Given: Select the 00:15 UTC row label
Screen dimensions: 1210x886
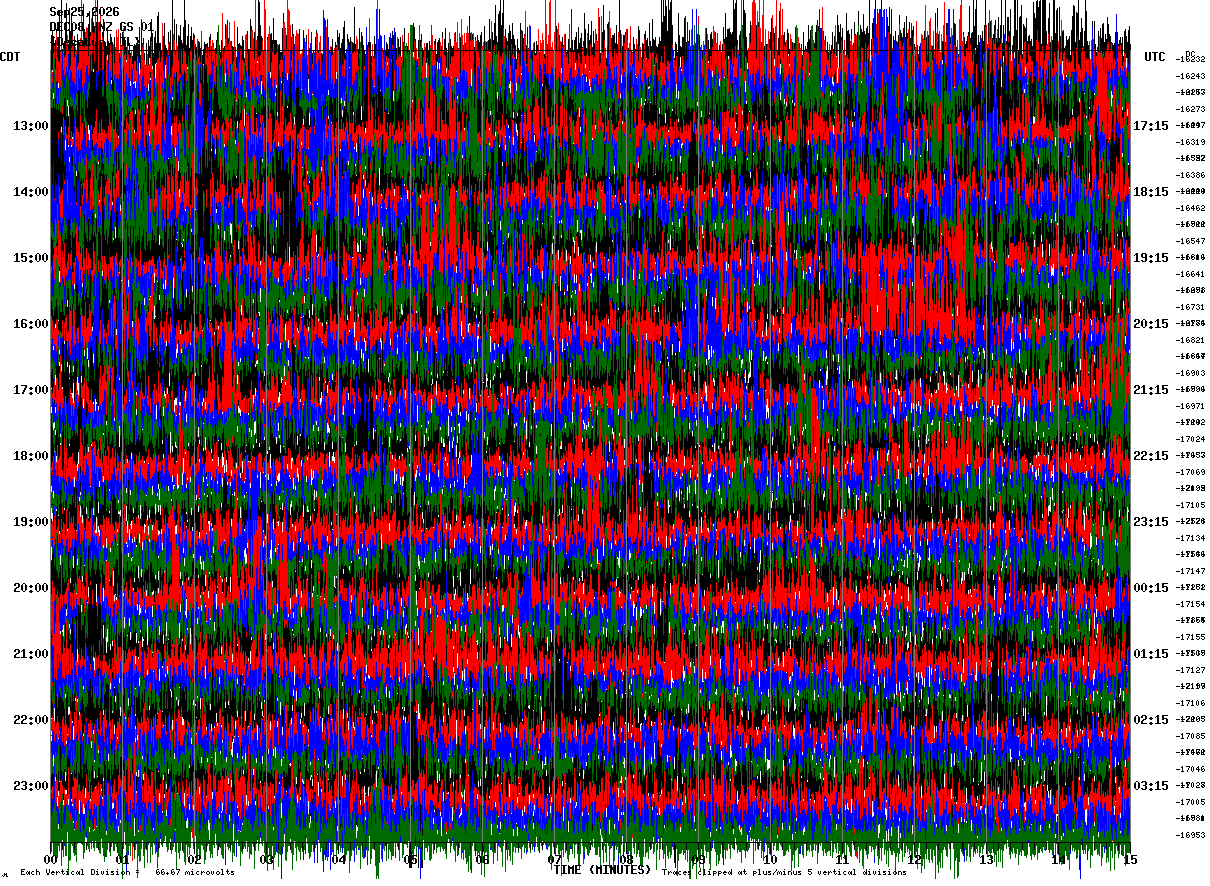Looking at the screenshot, I should (1151, 588).
